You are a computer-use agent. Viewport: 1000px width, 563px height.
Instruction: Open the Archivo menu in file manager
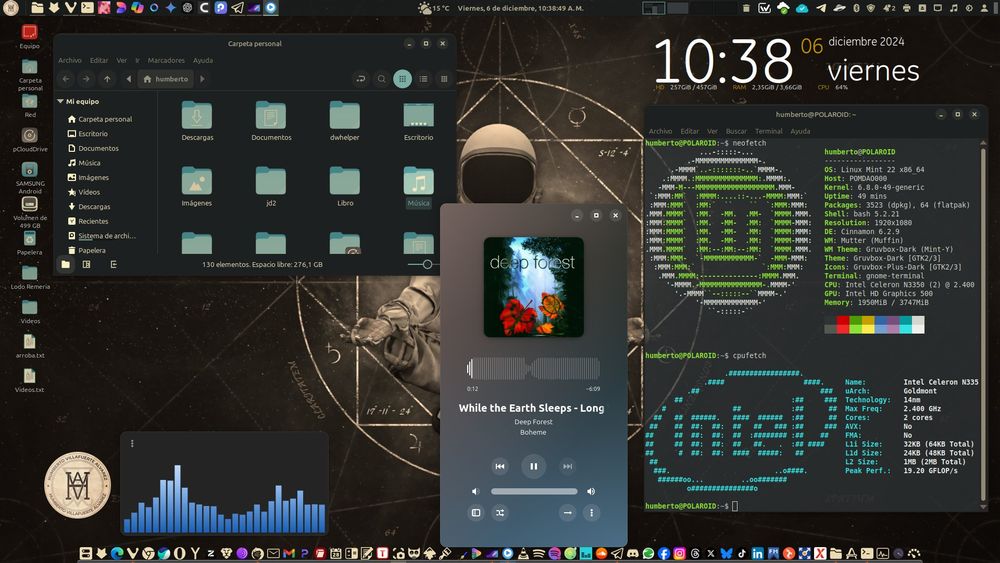coord(70,61)
